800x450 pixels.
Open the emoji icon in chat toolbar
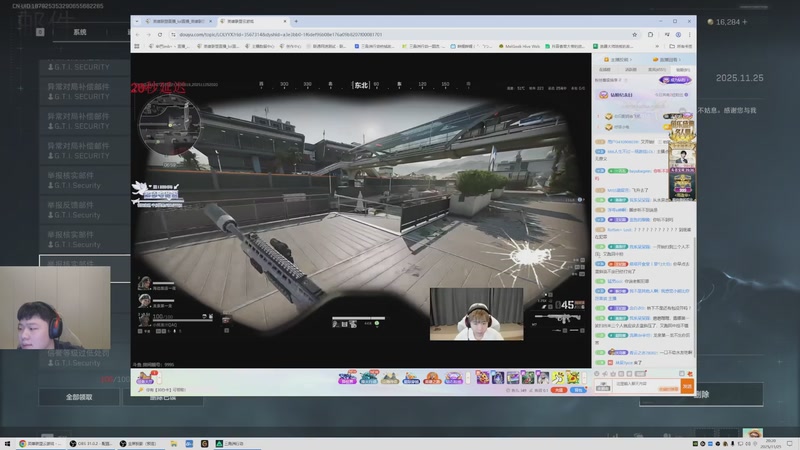click(x=597, y=373)
